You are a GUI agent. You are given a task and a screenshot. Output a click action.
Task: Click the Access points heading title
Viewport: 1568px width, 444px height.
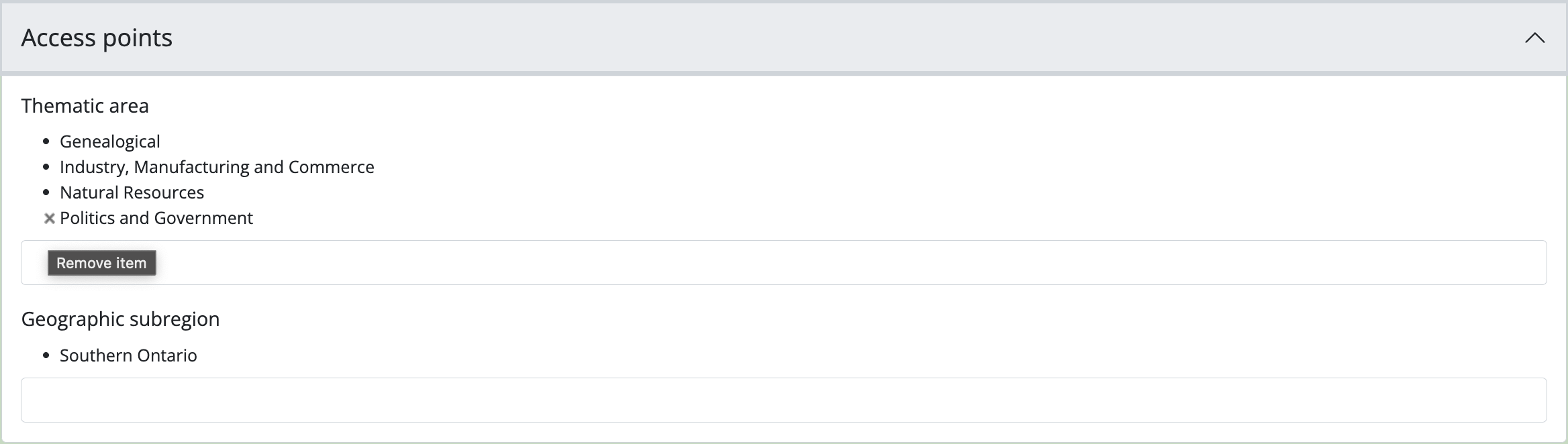[97, 38]
